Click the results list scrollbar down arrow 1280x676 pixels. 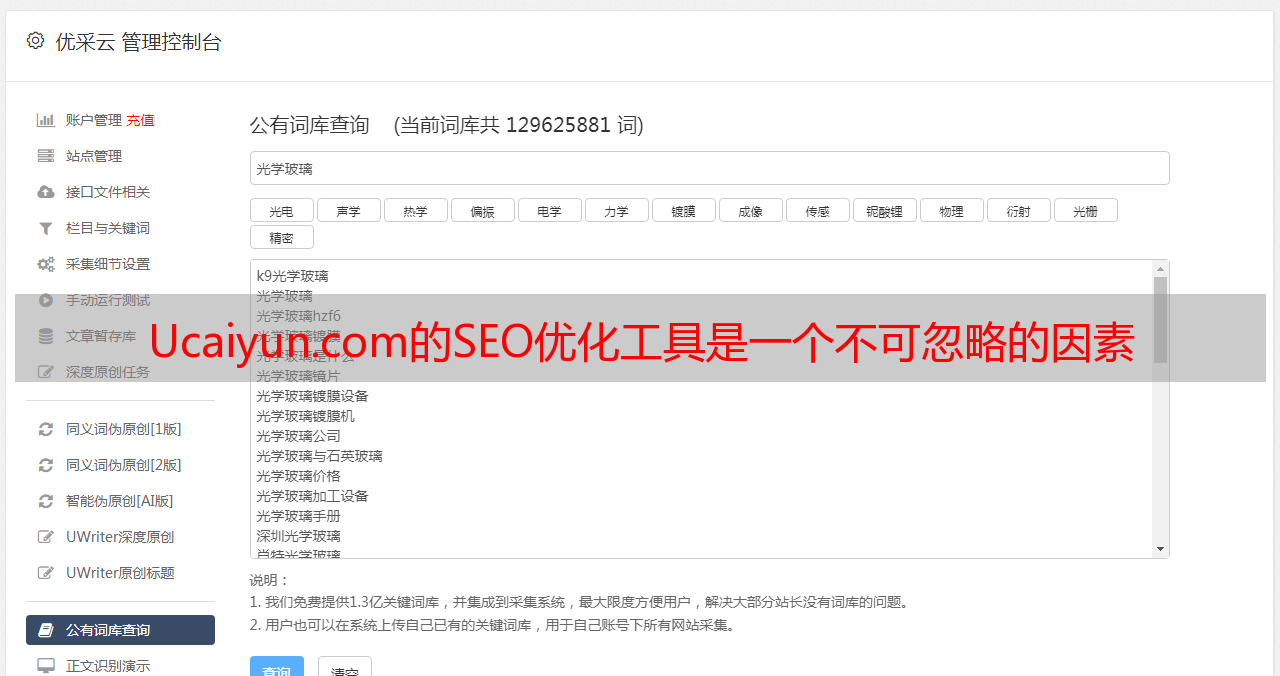1161,549
